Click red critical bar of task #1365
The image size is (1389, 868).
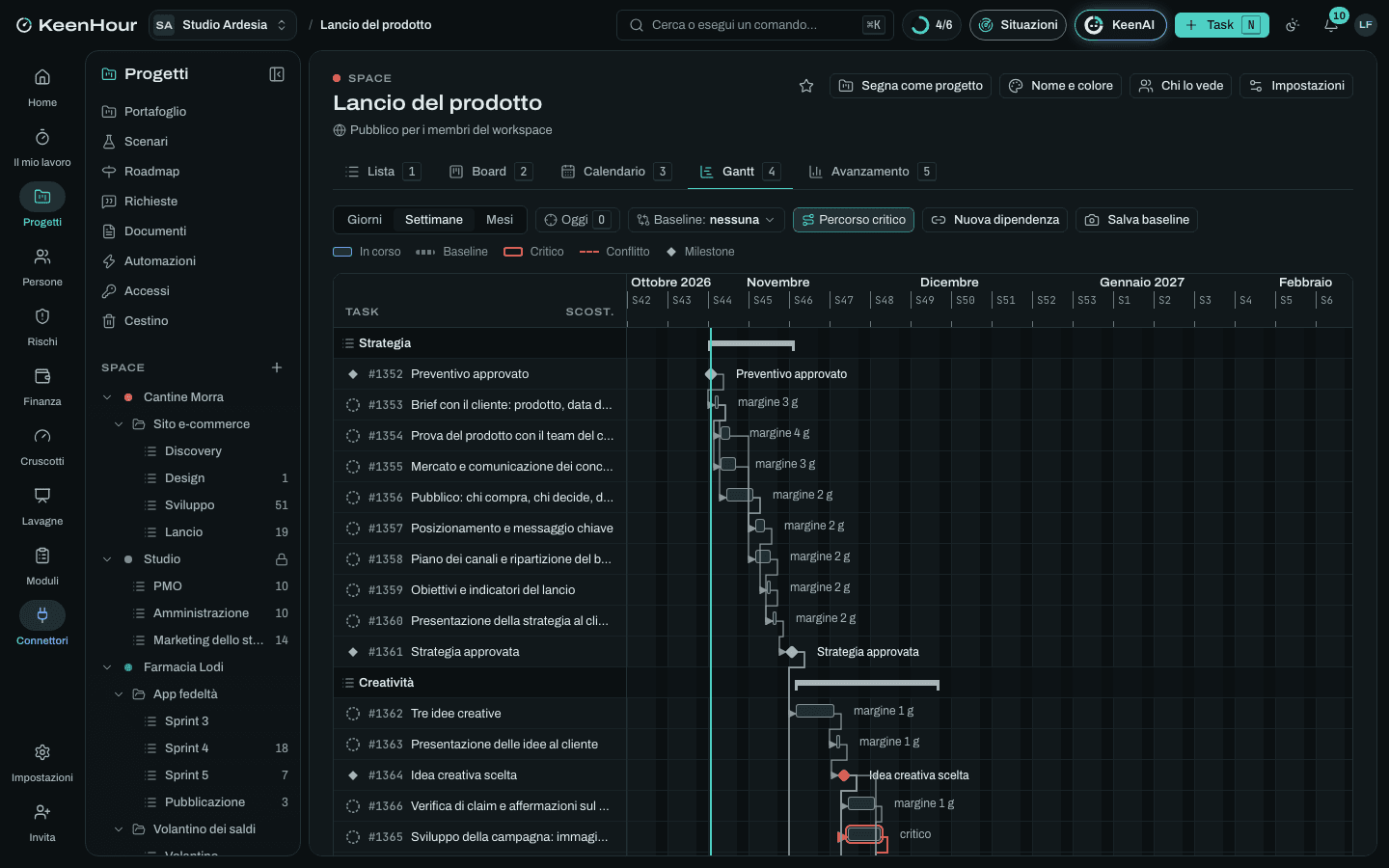pyautogui.click(x=863, y=834)
